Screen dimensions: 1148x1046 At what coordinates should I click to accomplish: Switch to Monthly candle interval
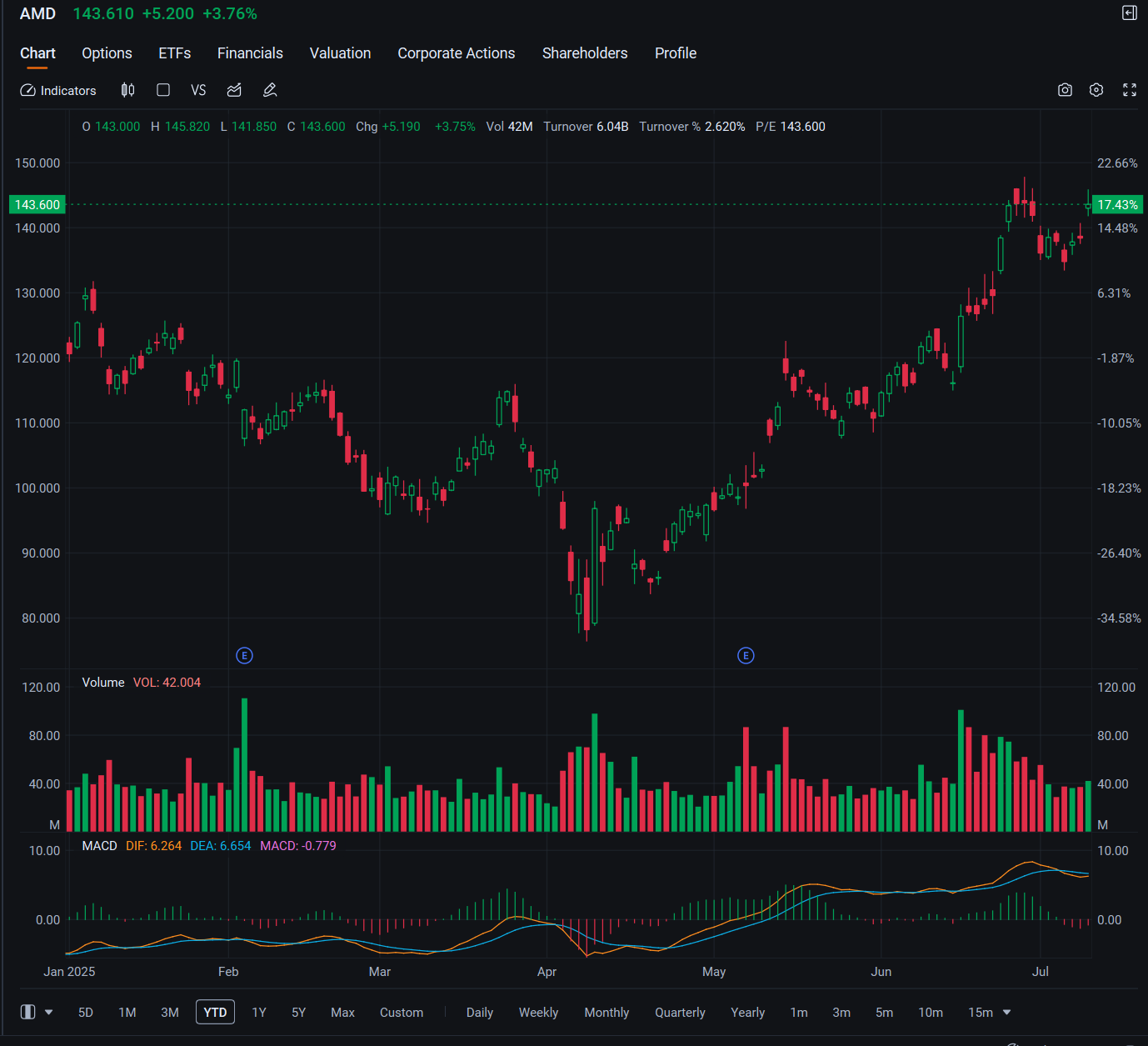(x=606, y=1012)
